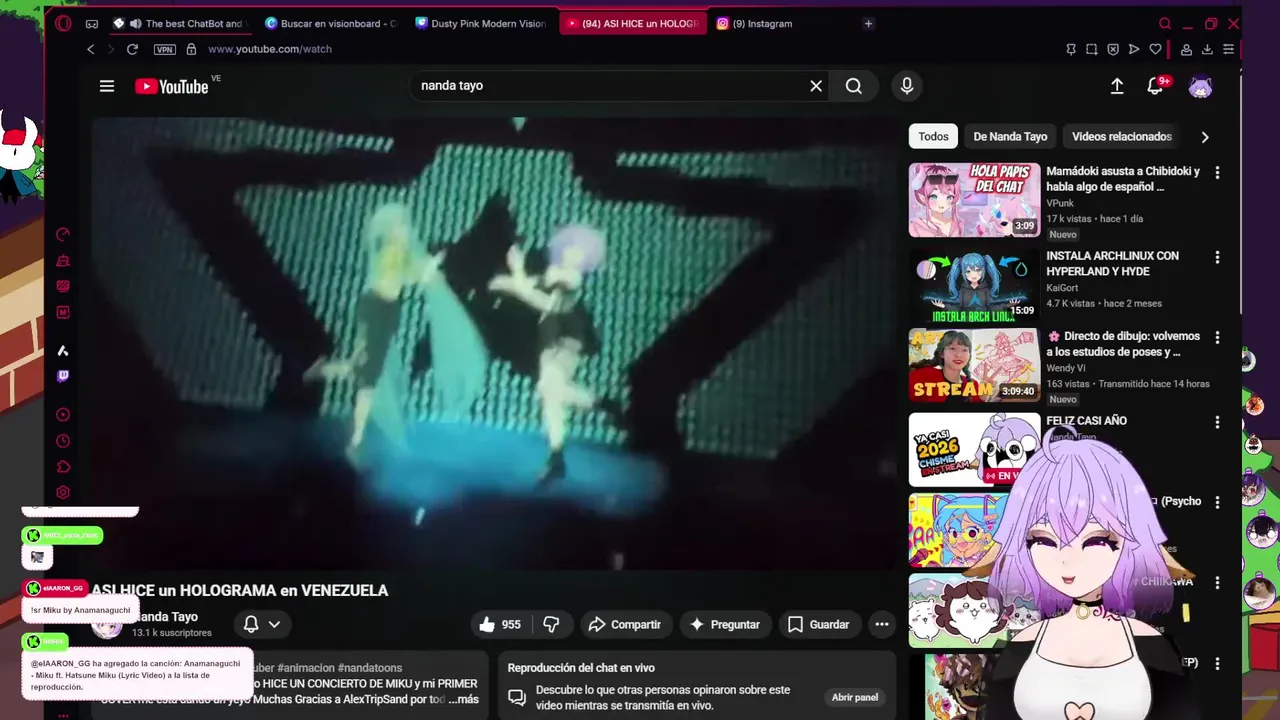Open the VPN badge in address bar

click(x=165, y=49)
